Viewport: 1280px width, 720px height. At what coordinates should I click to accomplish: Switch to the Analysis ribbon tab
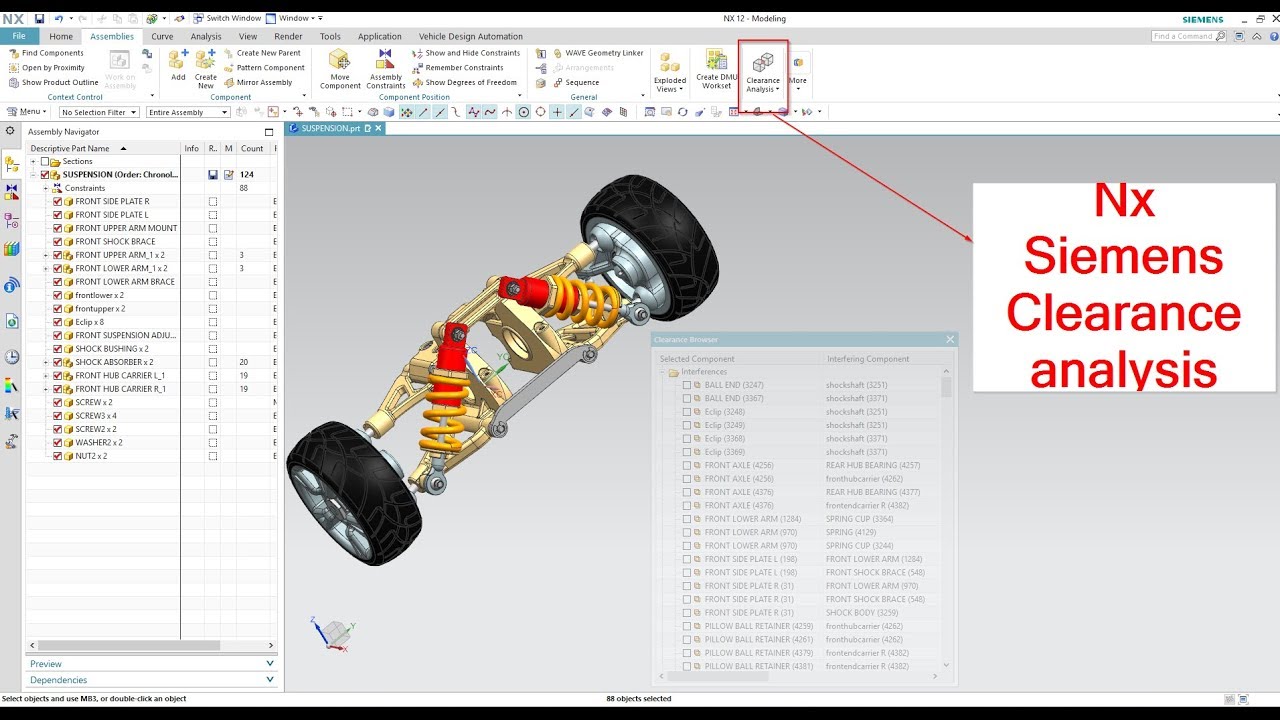[206, 36]
